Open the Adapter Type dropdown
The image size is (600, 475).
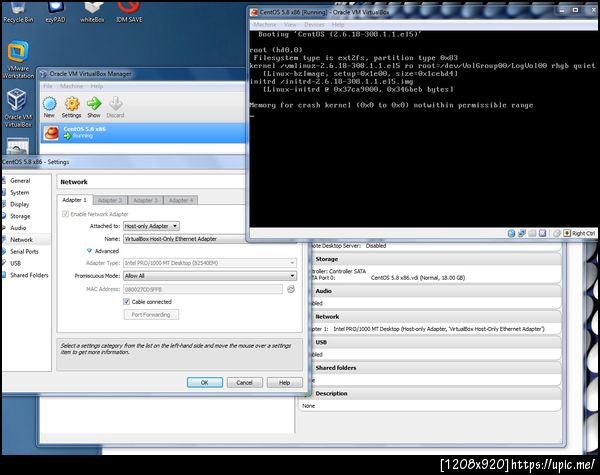pyautogui.click(x=210, y=263)
